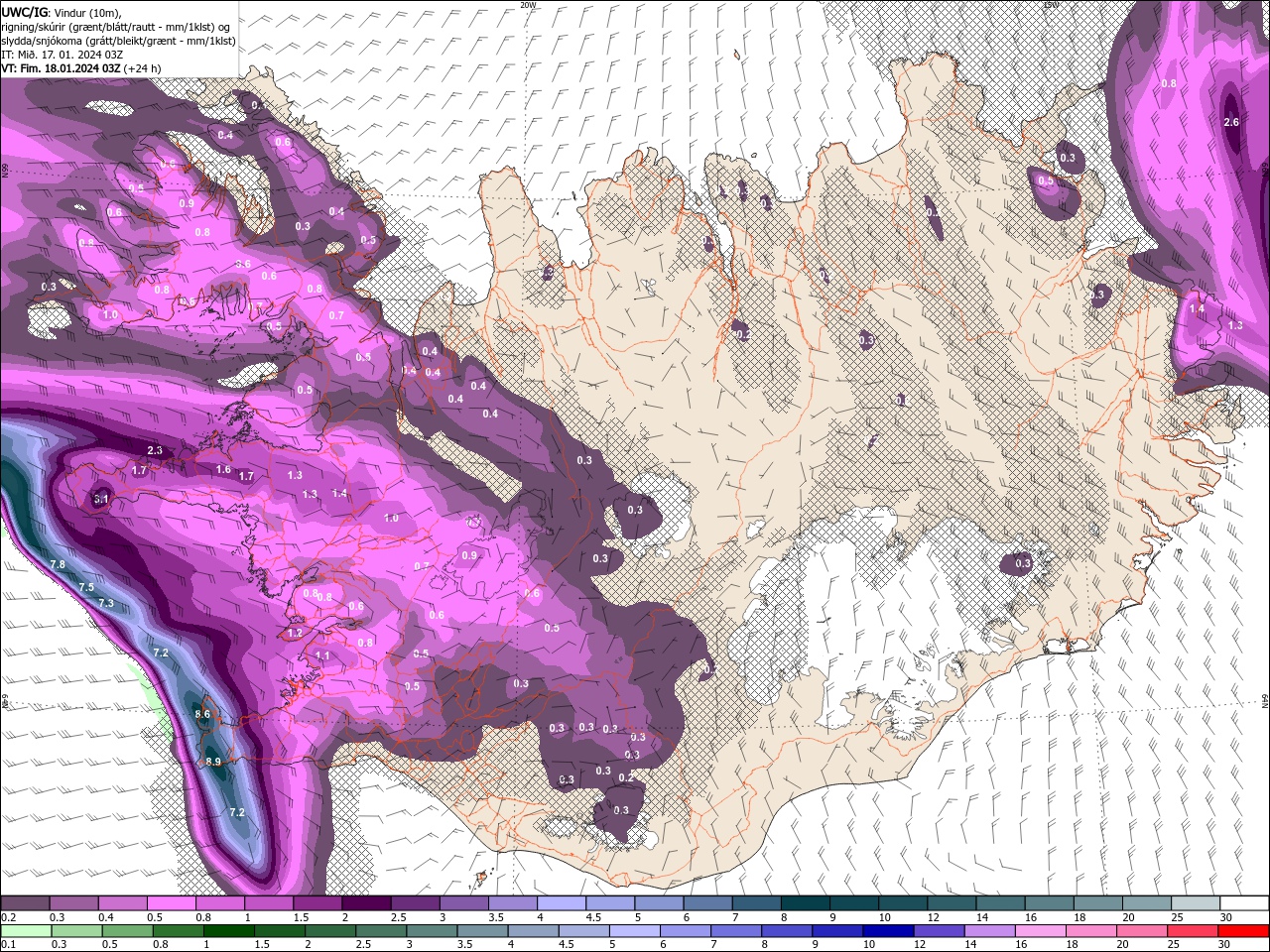Click the 'rigning/skúrir (grænt/blátt/rautt - mm/1klst) og' line
The height and width of the screenshot is (952, 1270).
click(x=117, y=27)
